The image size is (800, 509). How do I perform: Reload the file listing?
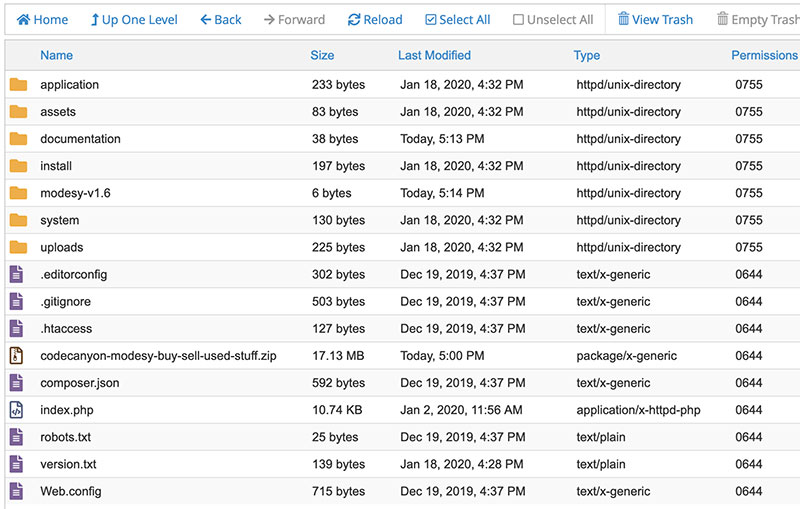pyautogui.click(x=375, y=19)
